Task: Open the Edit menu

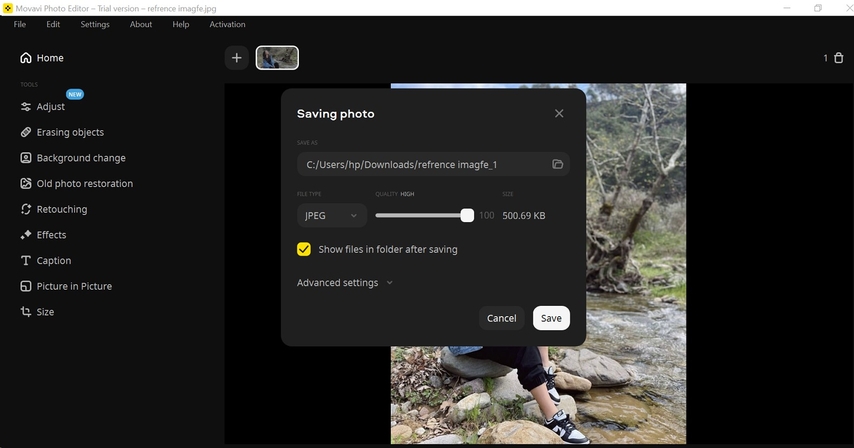Action: click(53, 24)
